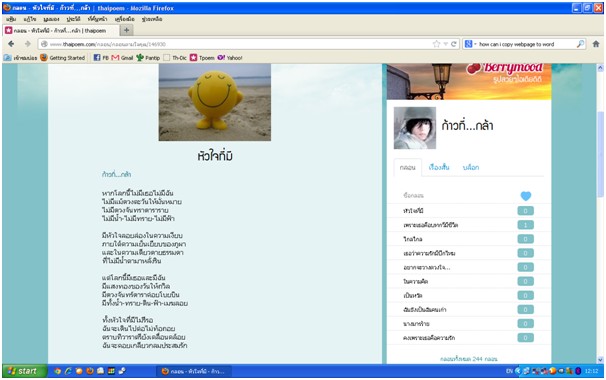Click the browser back arrow button
The width and height of the screenshot is (606, 380).
tap(11, 44)
